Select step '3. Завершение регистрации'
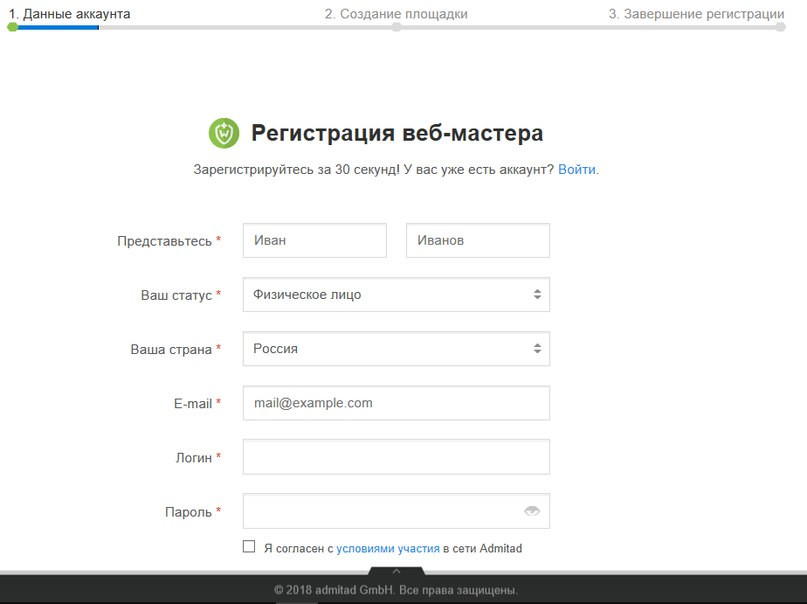Viewport: 807px width, 604px height. (x=697, y=14)
